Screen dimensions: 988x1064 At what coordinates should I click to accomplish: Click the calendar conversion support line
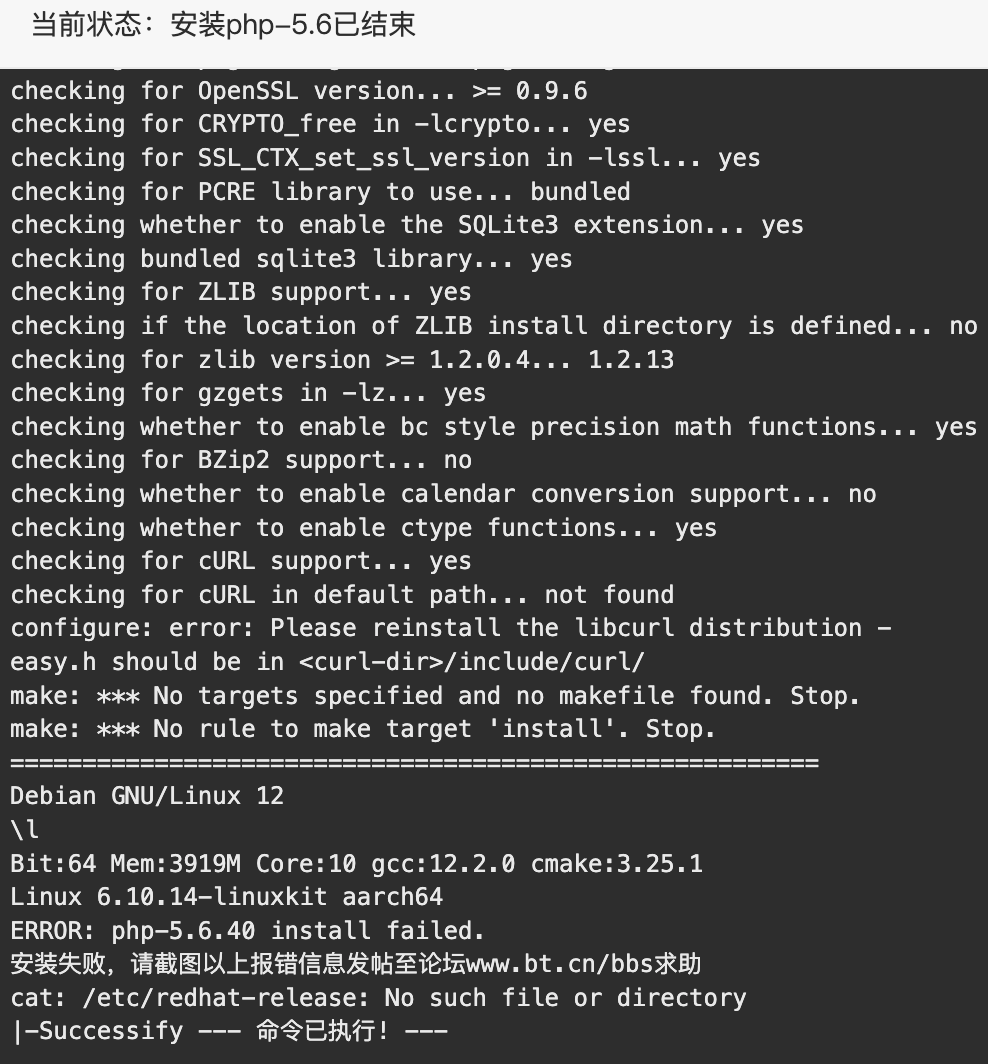coord(444,493)
